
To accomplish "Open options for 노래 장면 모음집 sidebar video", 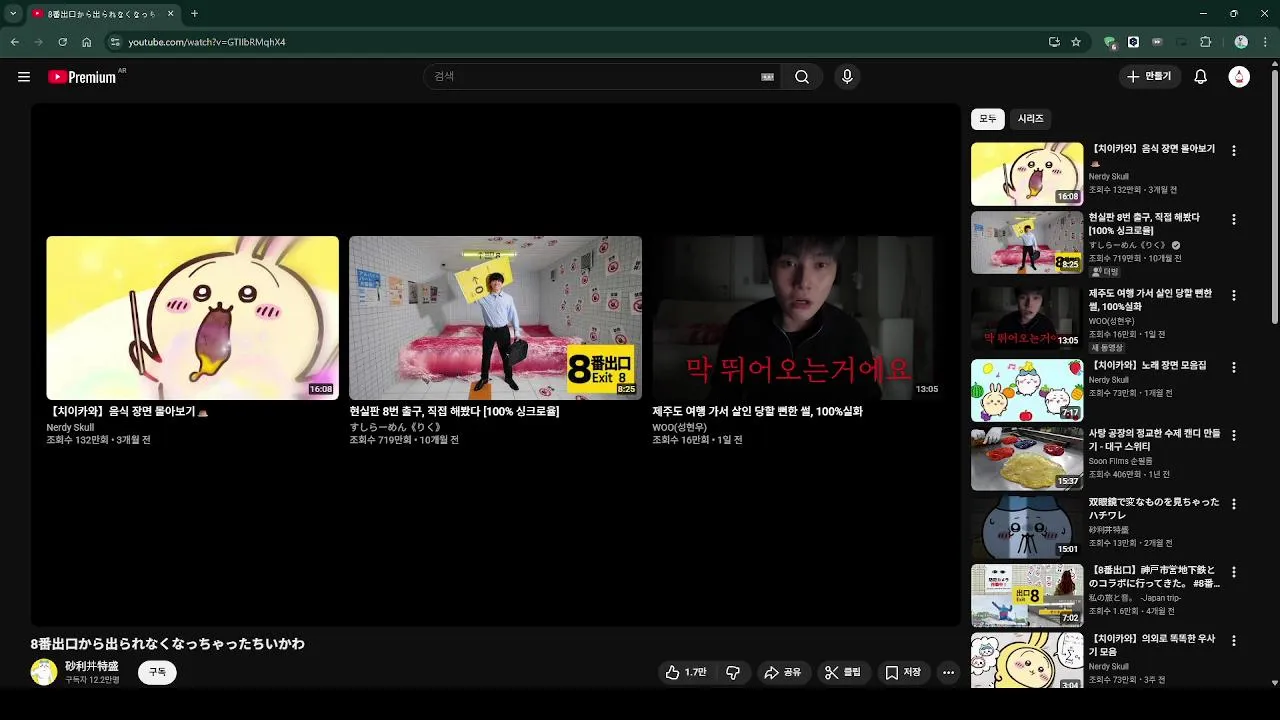I will [x=1233, y=367].
